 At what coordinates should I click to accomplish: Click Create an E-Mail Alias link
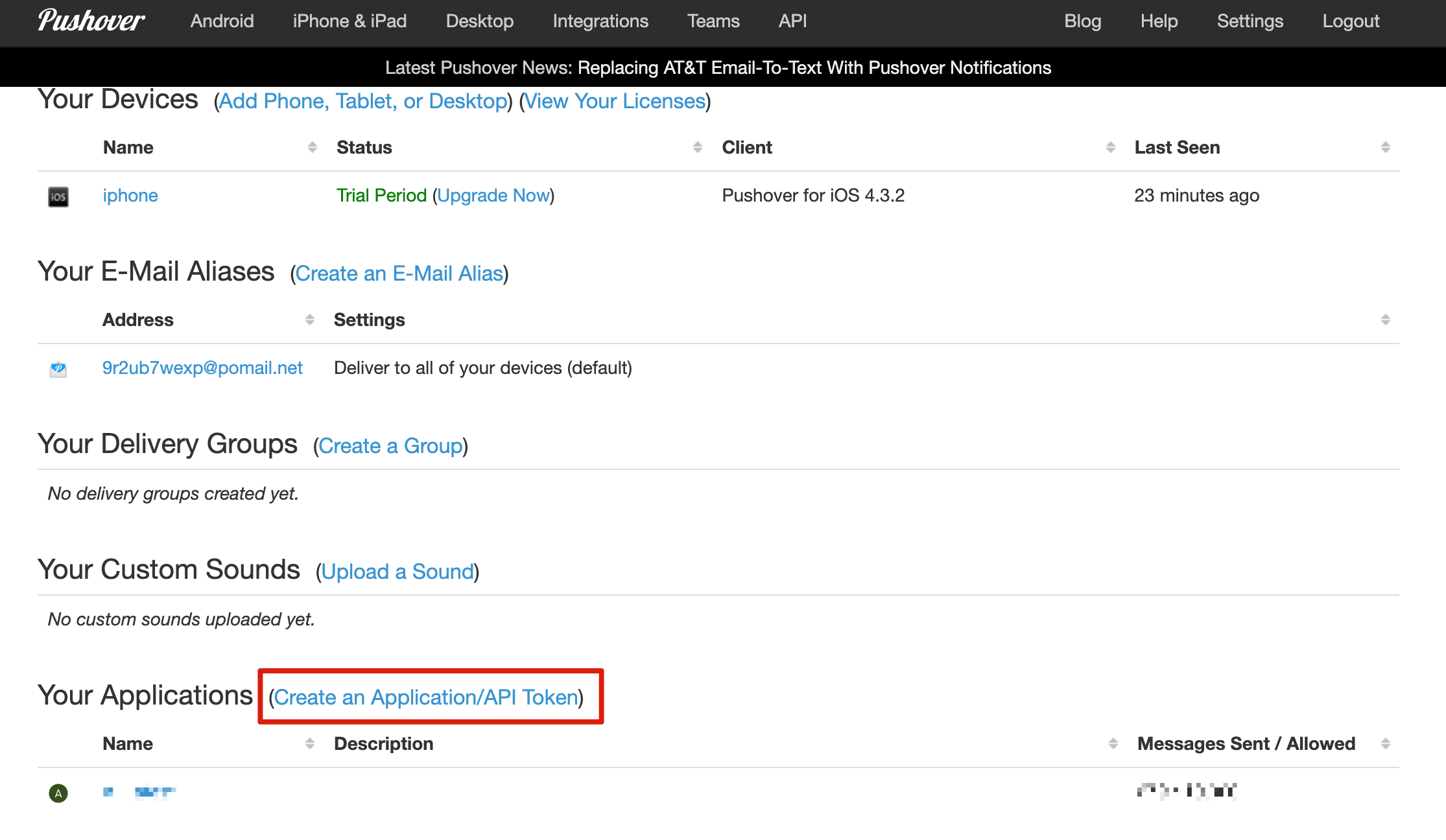click(x=399, y=274)
